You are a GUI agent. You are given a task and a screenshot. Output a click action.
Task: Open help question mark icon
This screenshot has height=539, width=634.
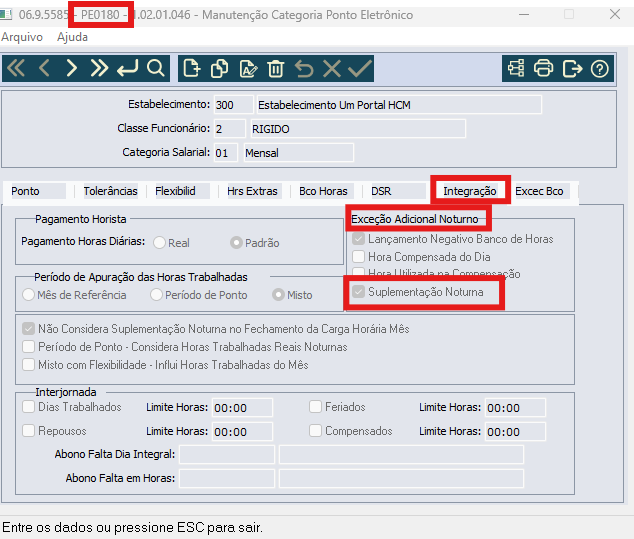pyautogui.click(x=599, y=68)
